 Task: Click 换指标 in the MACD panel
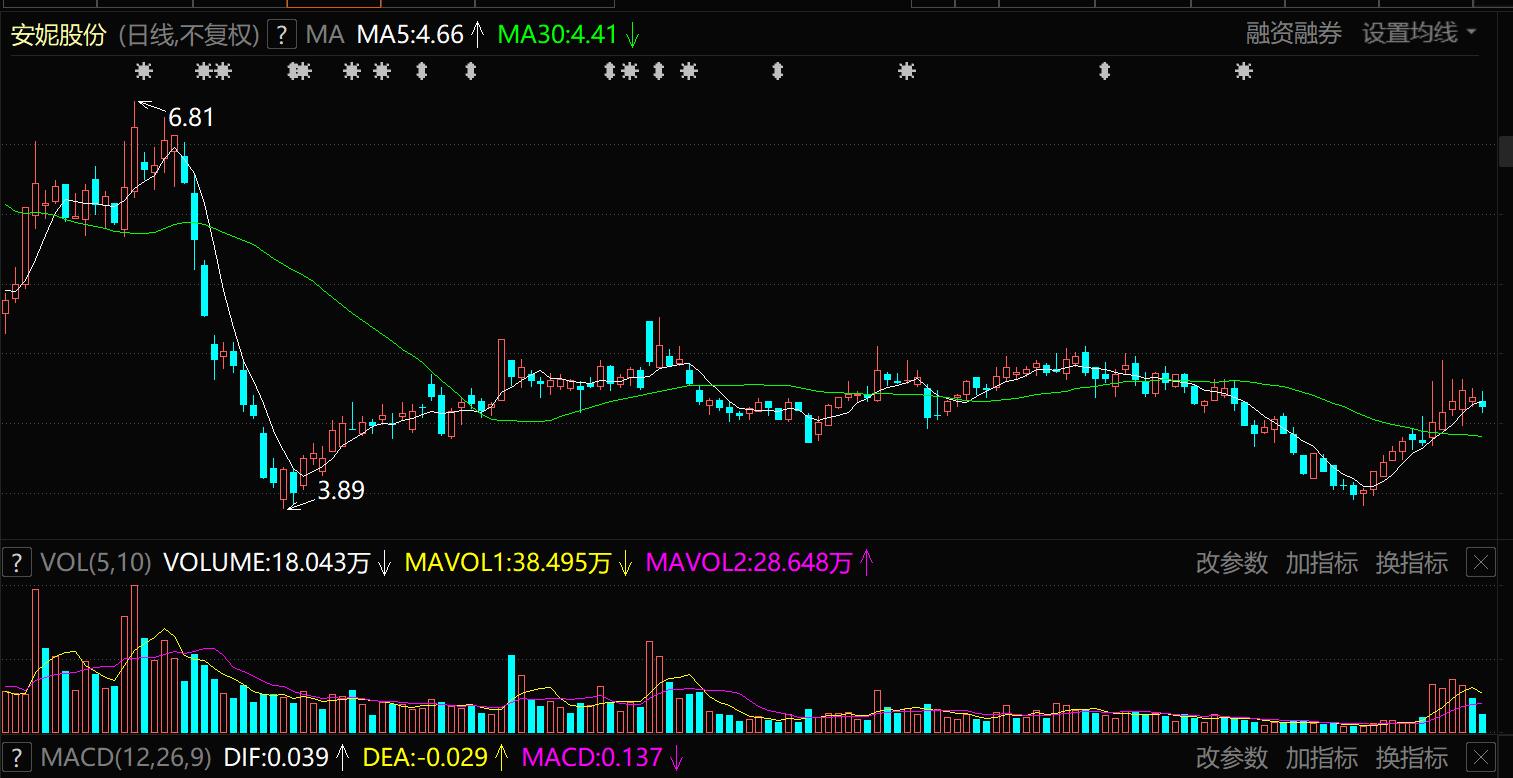[1412, 757]
